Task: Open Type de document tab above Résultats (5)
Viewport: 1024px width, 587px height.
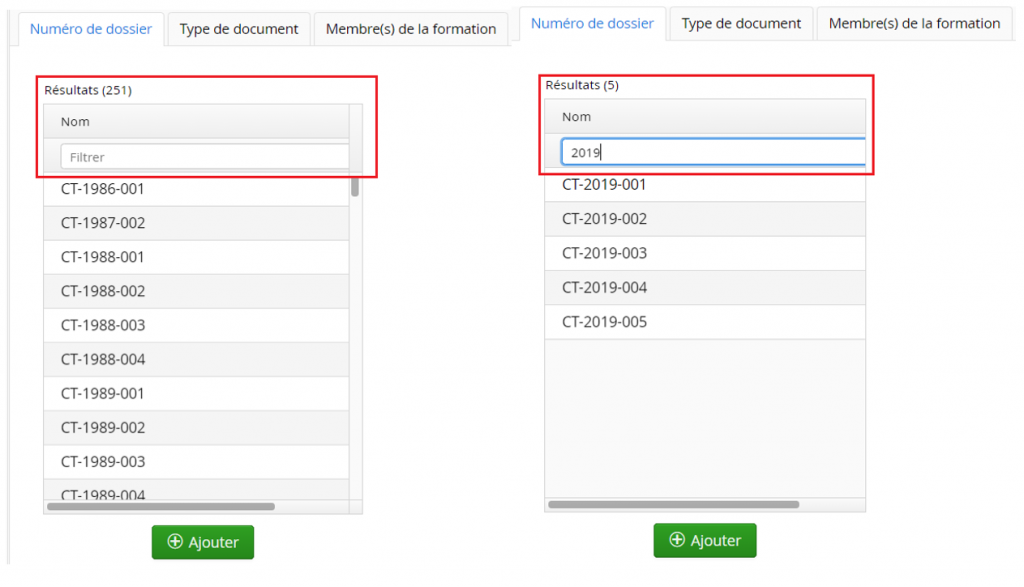Action: tap(741, 23)
